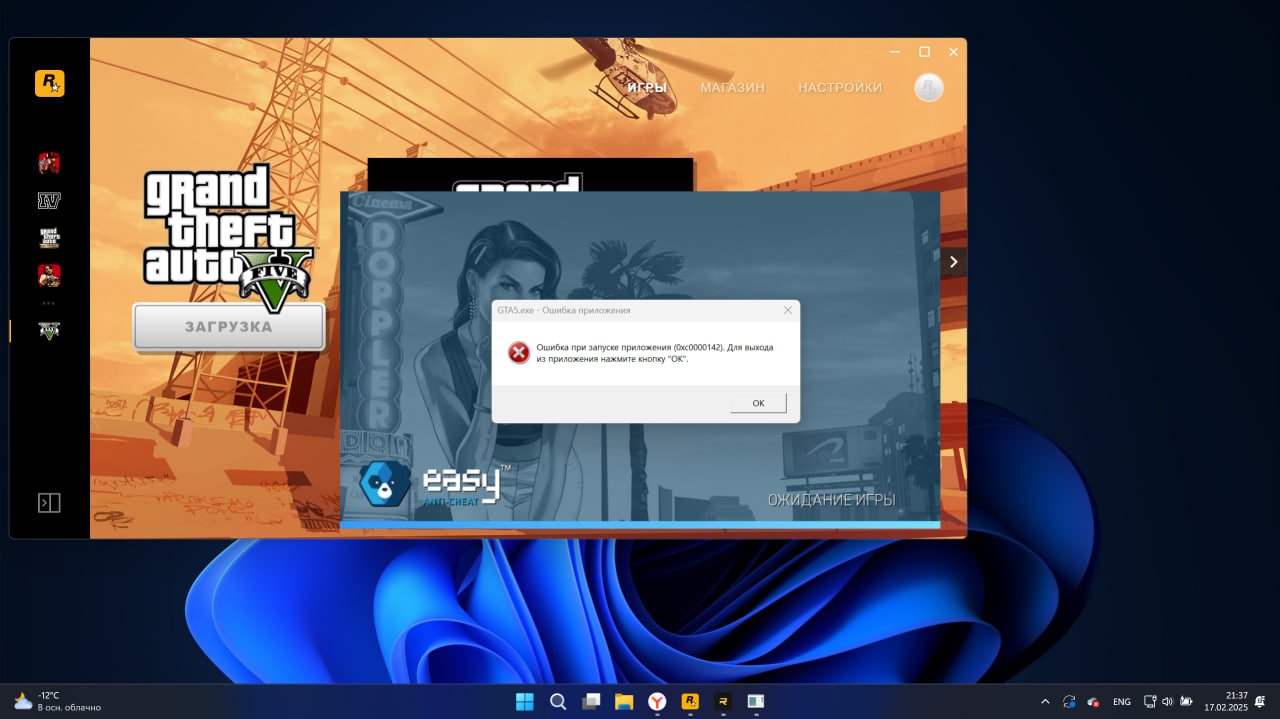Switch the ENG input language
The width and height of the screenshot is (1280, 719).
coord(1122,702)
